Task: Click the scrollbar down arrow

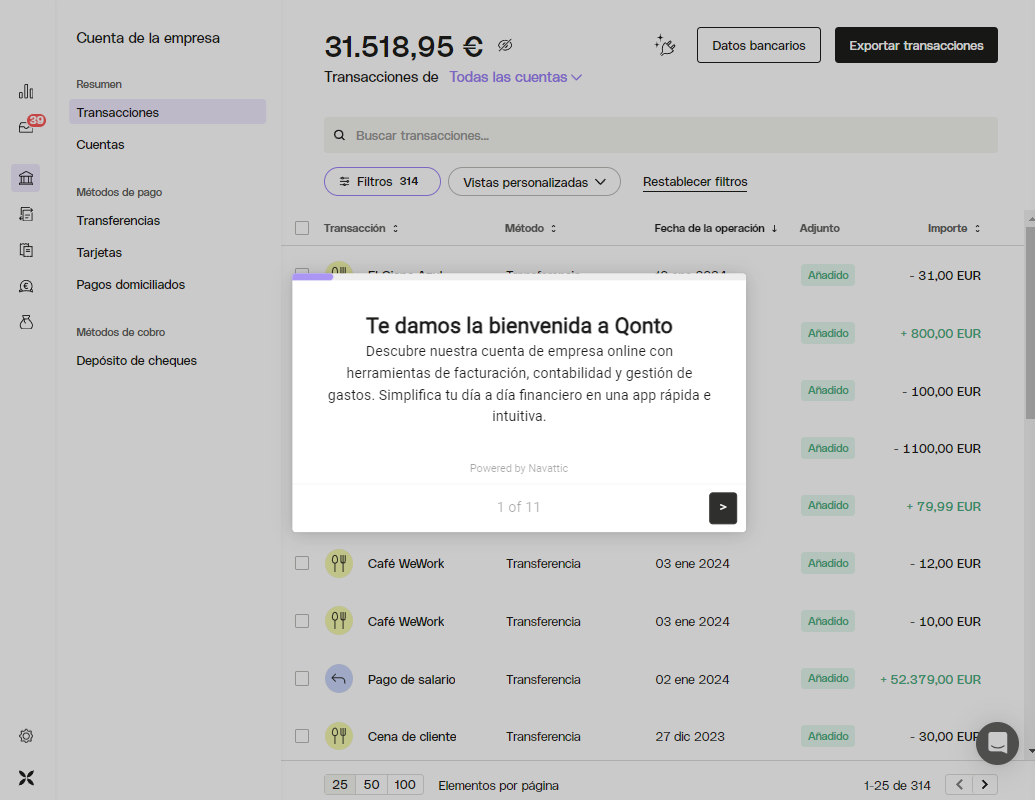Action: point(1030,751)
